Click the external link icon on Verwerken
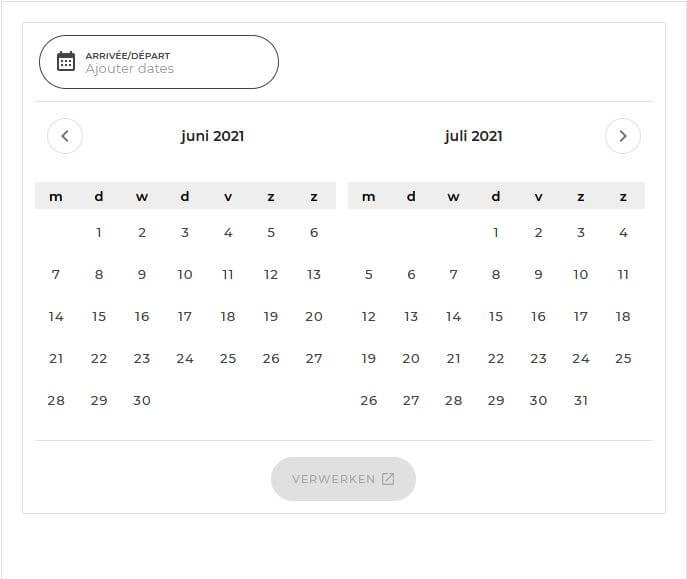The height and width of the screenshot is (579, 687). (x=388, y=479)
